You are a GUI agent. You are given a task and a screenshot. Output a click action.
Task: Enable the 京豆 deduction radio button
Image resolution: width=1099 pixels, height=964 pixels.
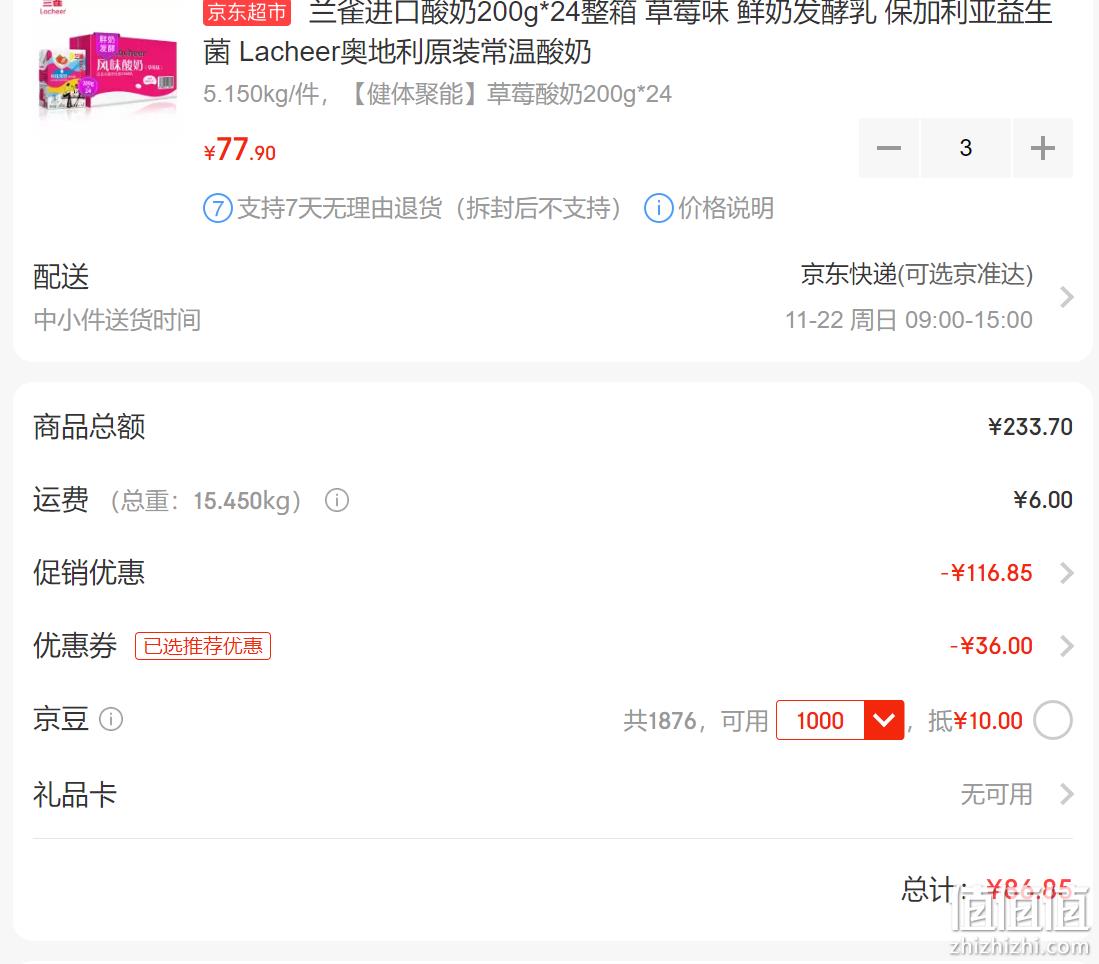(x=1053, y=720)
